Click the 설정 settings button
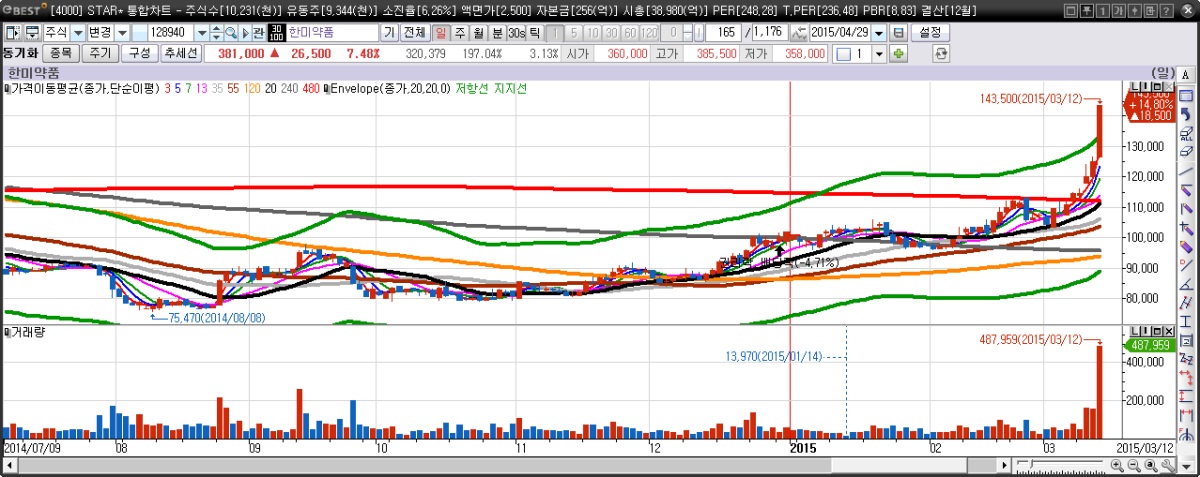Viewport: 1200px width, 477px height. point(930,32)
